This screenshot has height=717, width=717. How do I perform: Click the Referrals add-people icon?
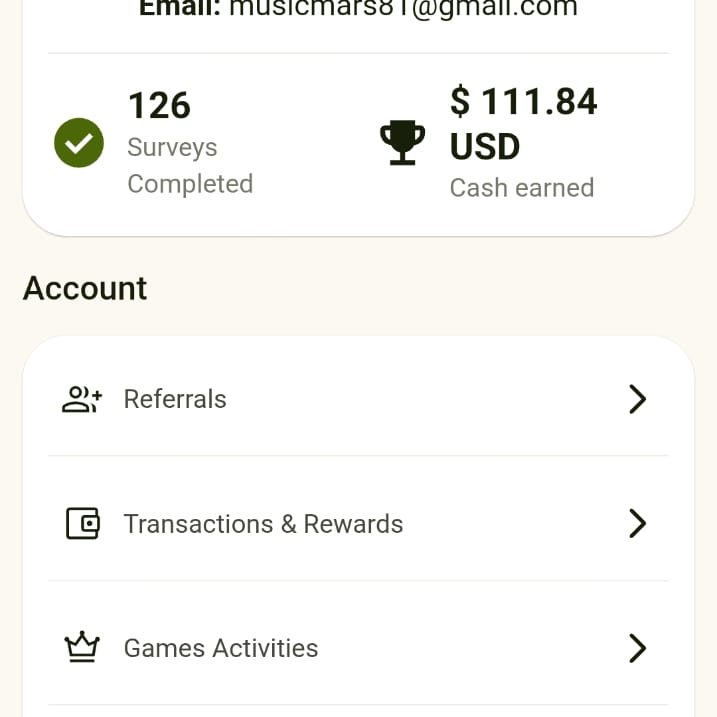click(82, 399)
